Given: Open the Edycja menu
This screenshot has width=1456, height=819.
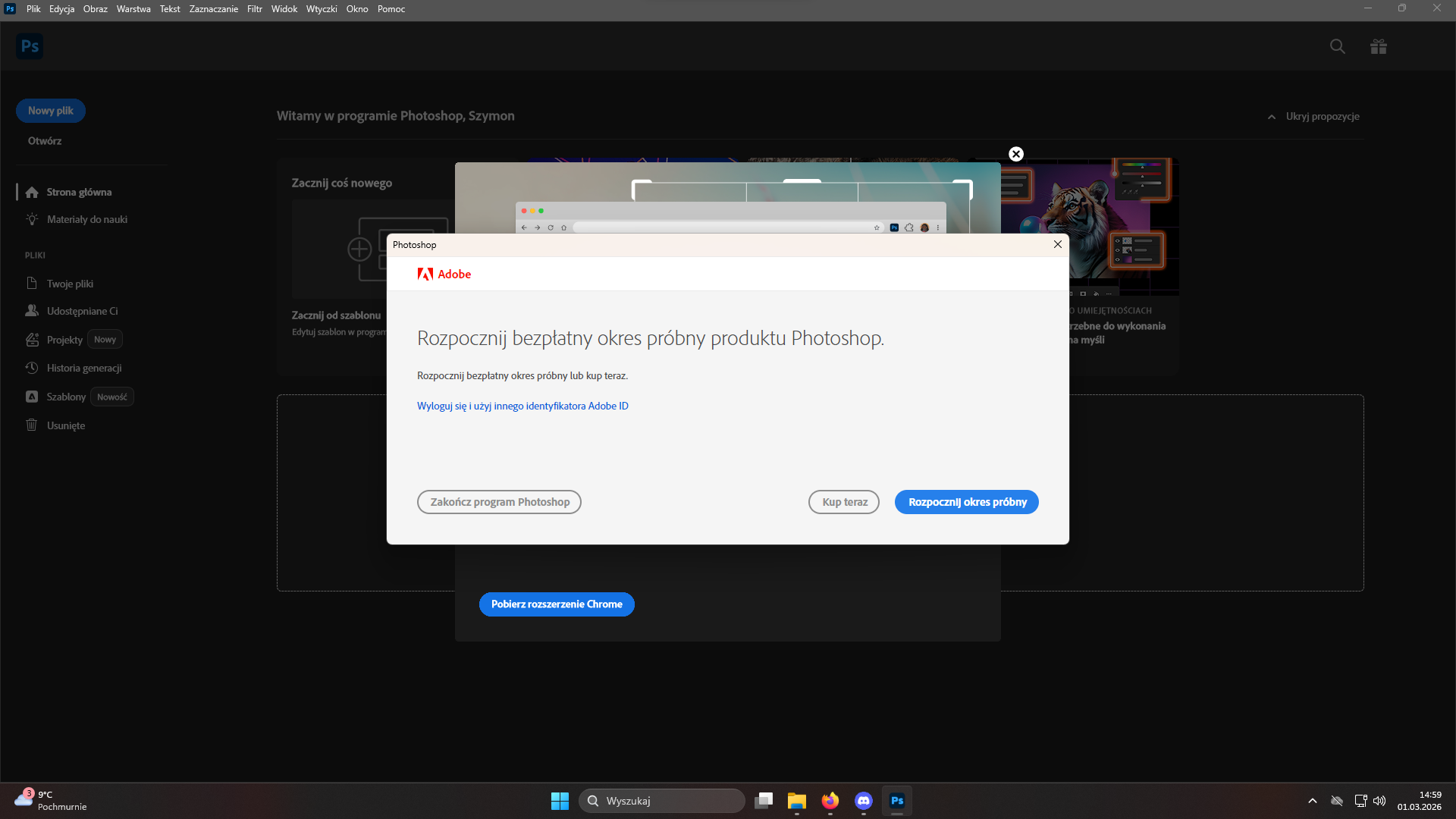Looking at the screenshot, I should [61, 9].
